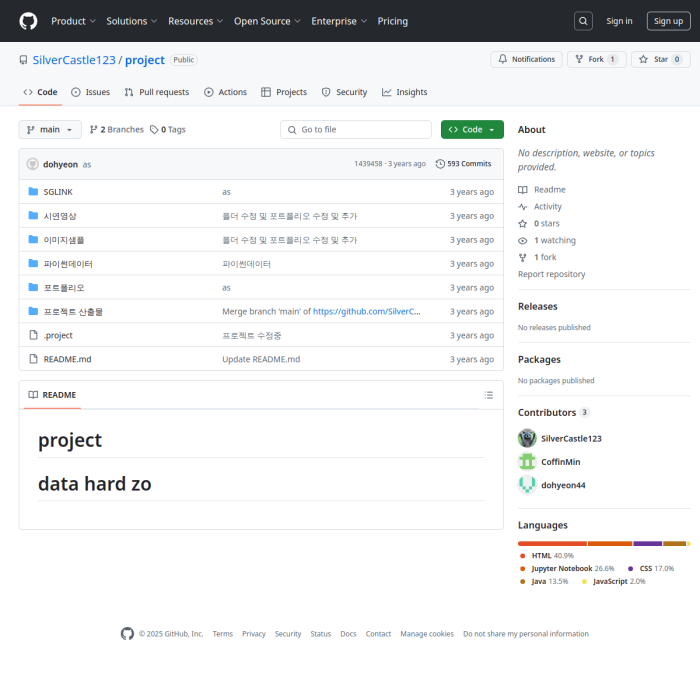Open the README outline list icon
The height and width of the screenshot is (700, 700).
click(x=489, y=395)
